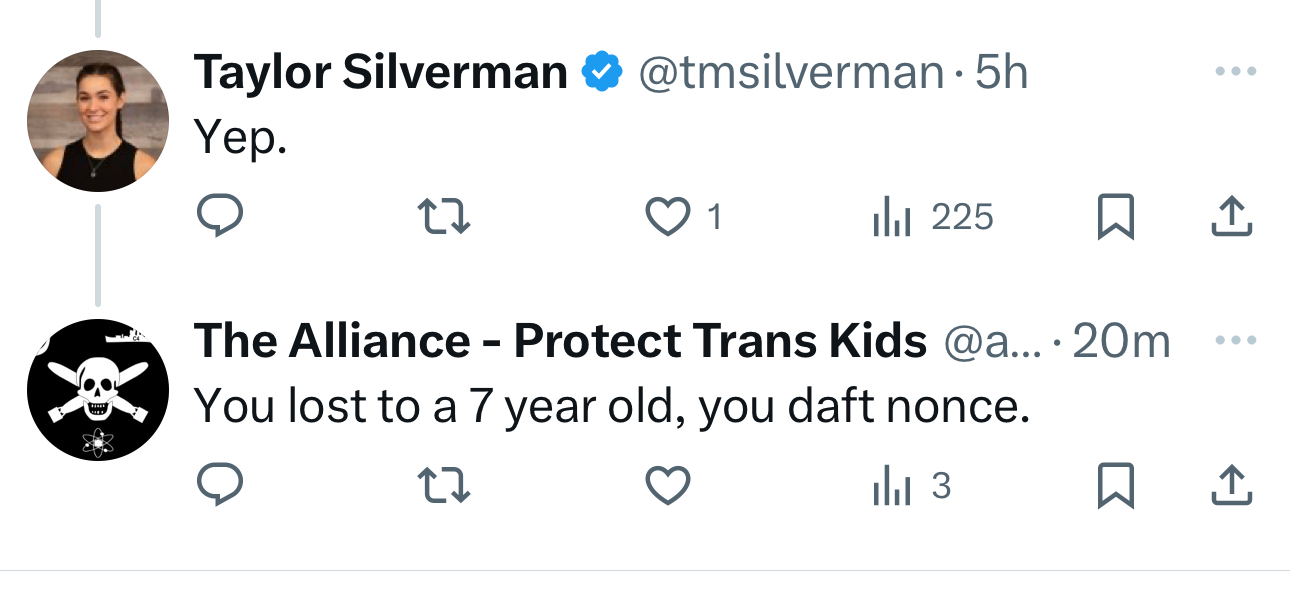Reply to Taylor Silverman's "Yep." tweet

pos(219,216)
